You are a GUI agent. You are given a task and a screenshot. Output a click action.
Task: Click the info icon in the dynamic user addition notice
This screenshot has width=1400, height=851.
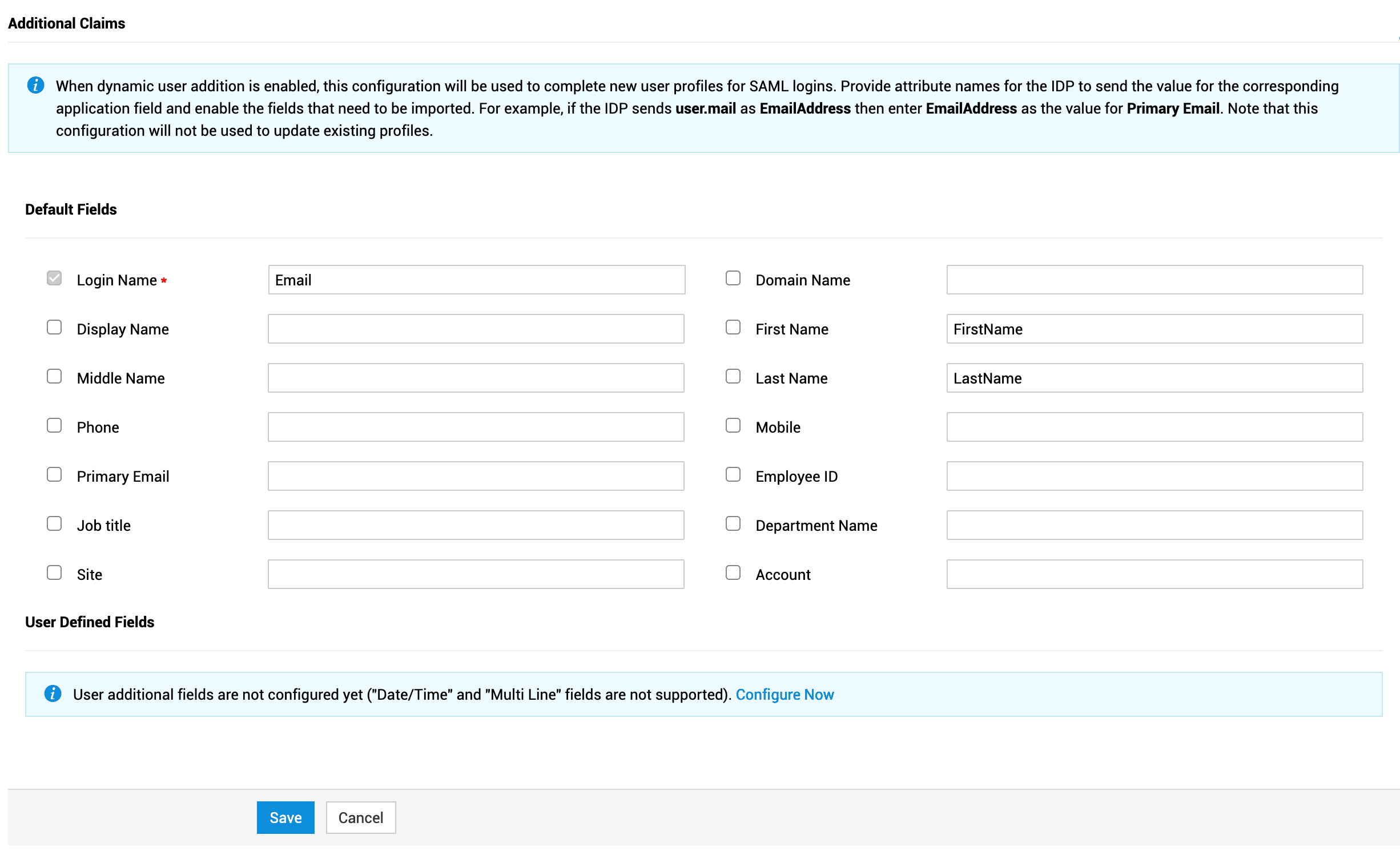36,86
